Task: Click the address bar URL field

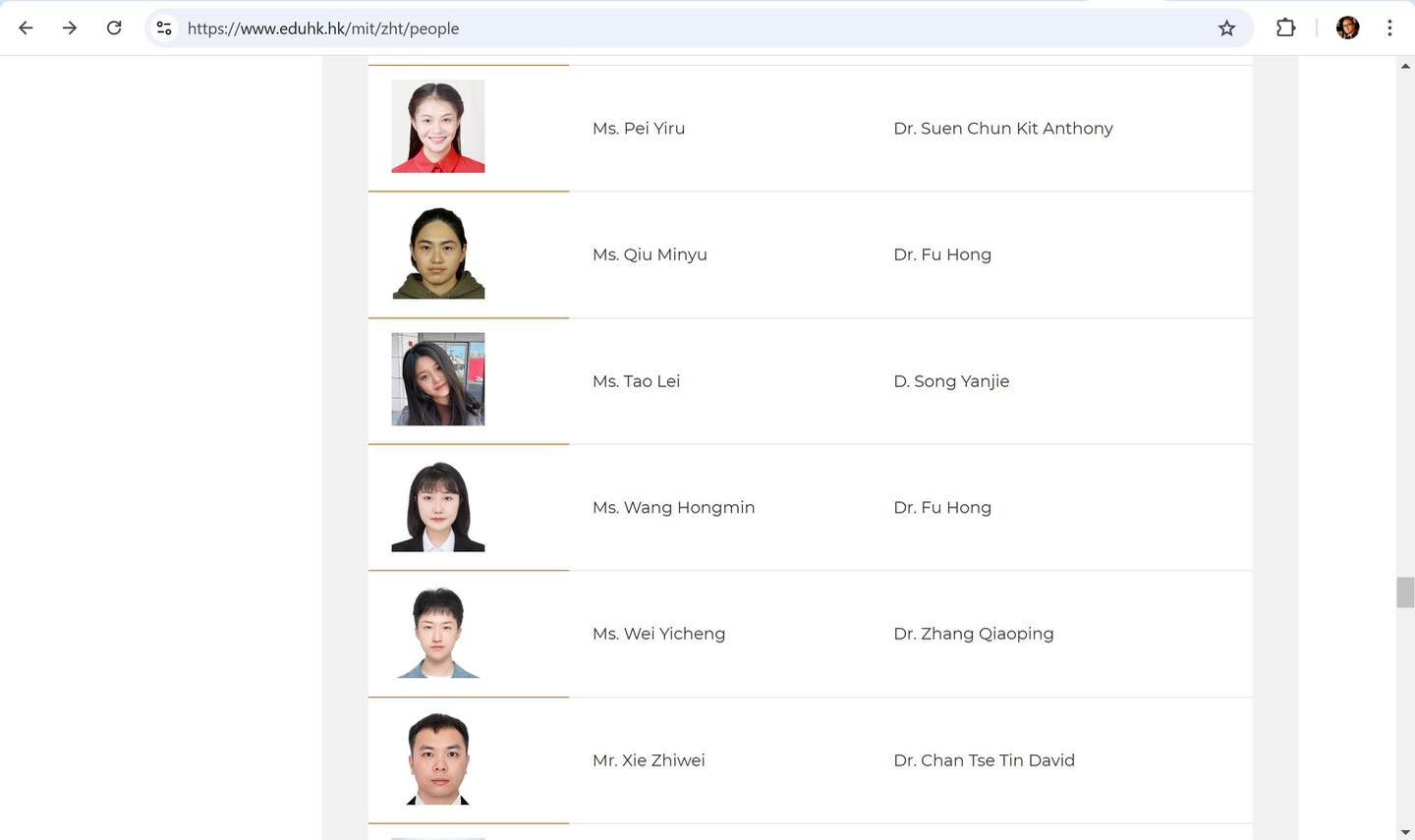Action: pyautogui.click(x=688, y=28)
